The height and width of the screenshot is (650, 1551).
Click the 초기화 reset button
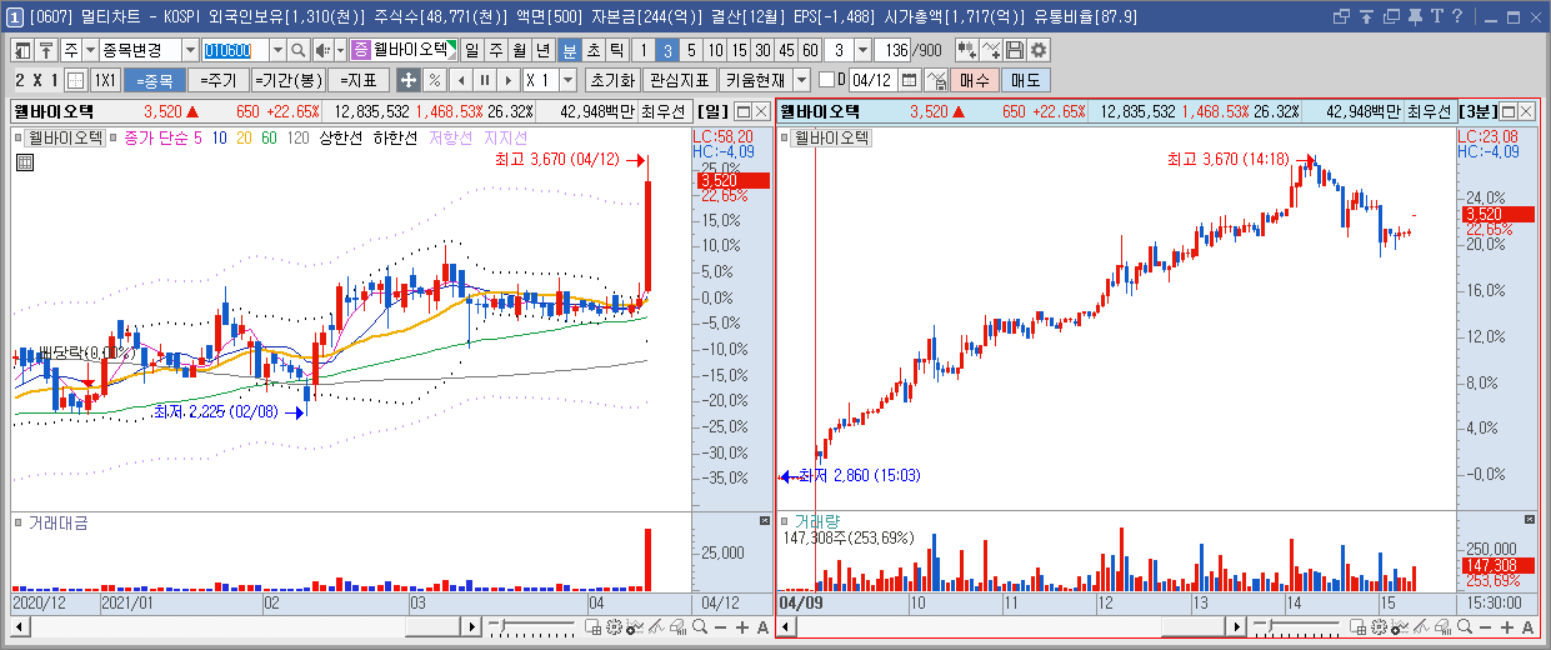[612, 80]
